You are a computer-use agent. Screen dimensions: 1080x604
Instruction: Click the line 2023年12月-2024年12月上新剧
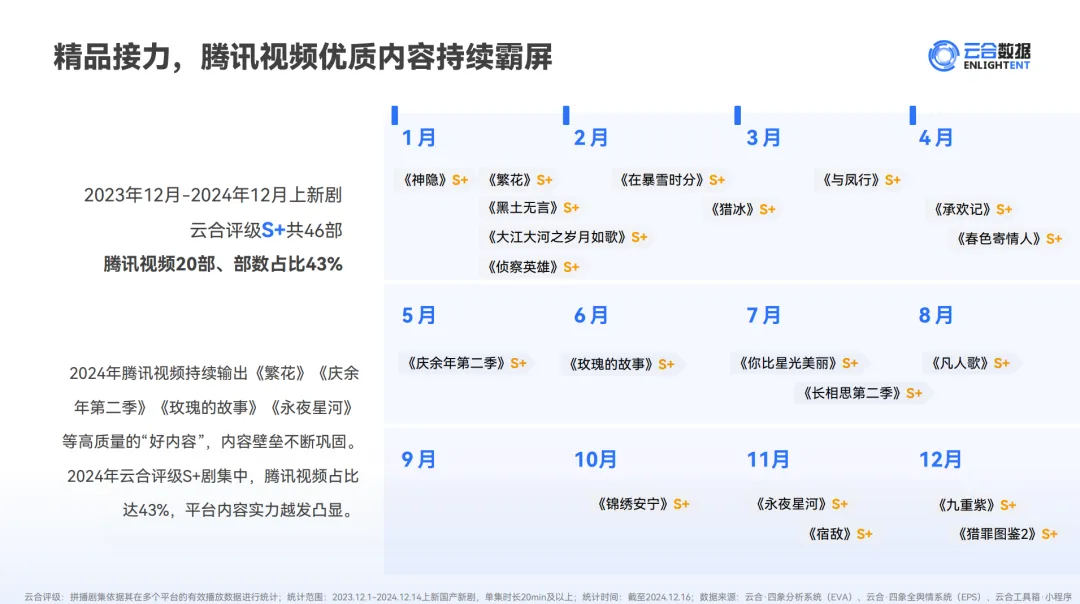coord(213,195)
